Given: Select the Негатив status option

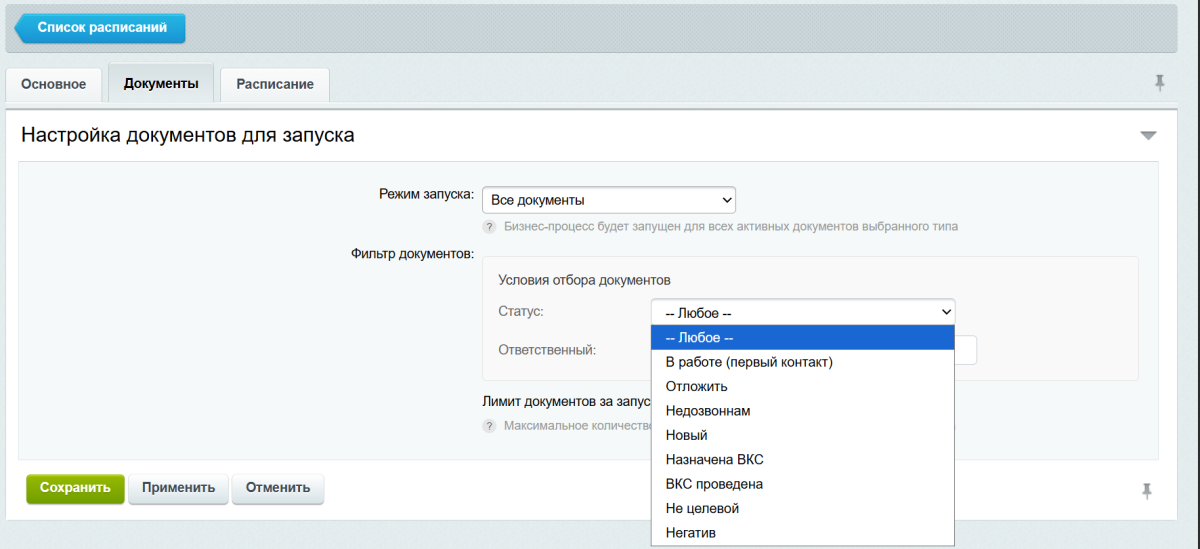Looking at the screenshot, I should click(x=803, y=533).
